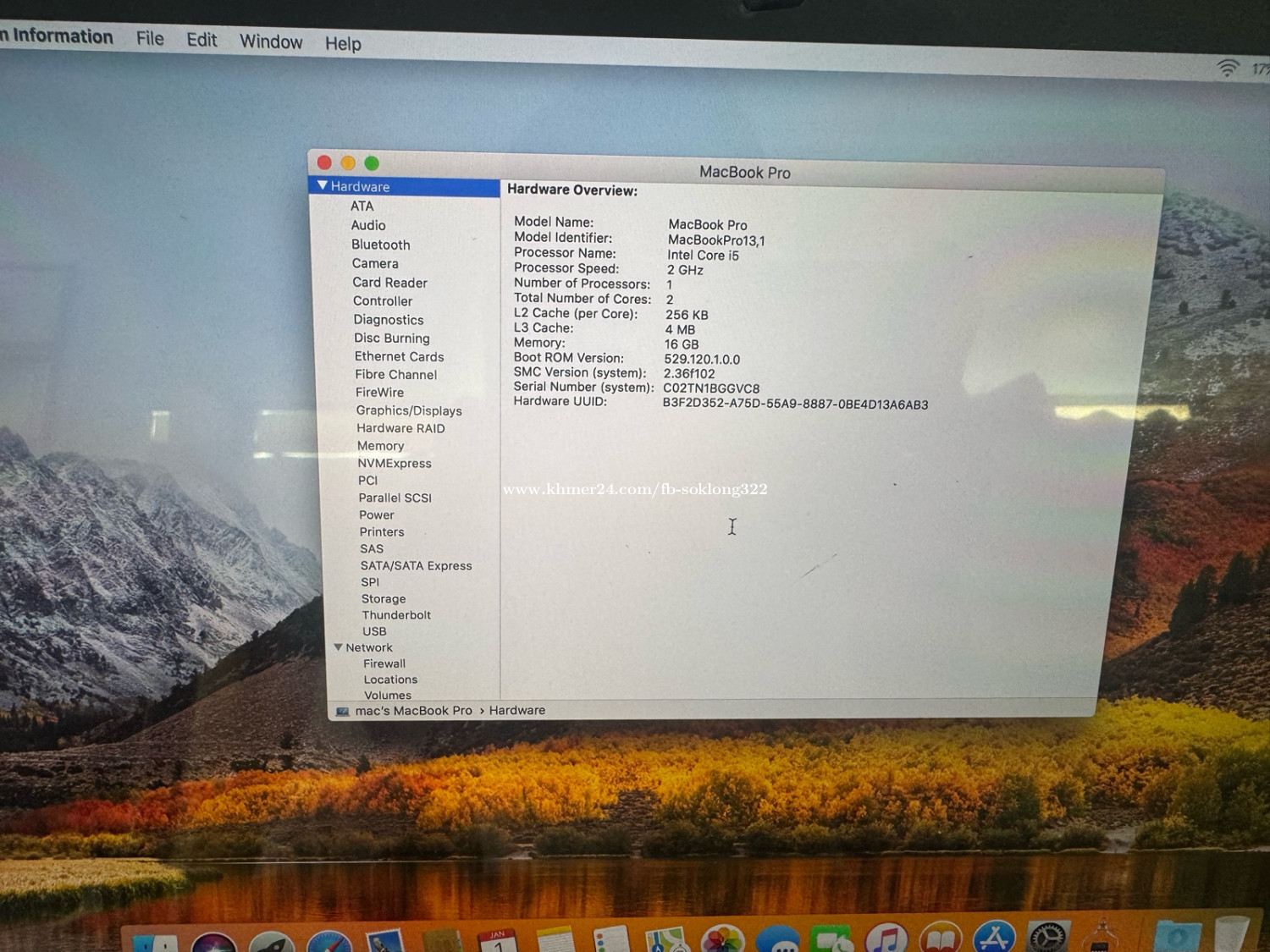Viewport: 1270px width, 952px height.
Task: Click serial number value C02TN1BGGVC8
Action: (711, 388)
